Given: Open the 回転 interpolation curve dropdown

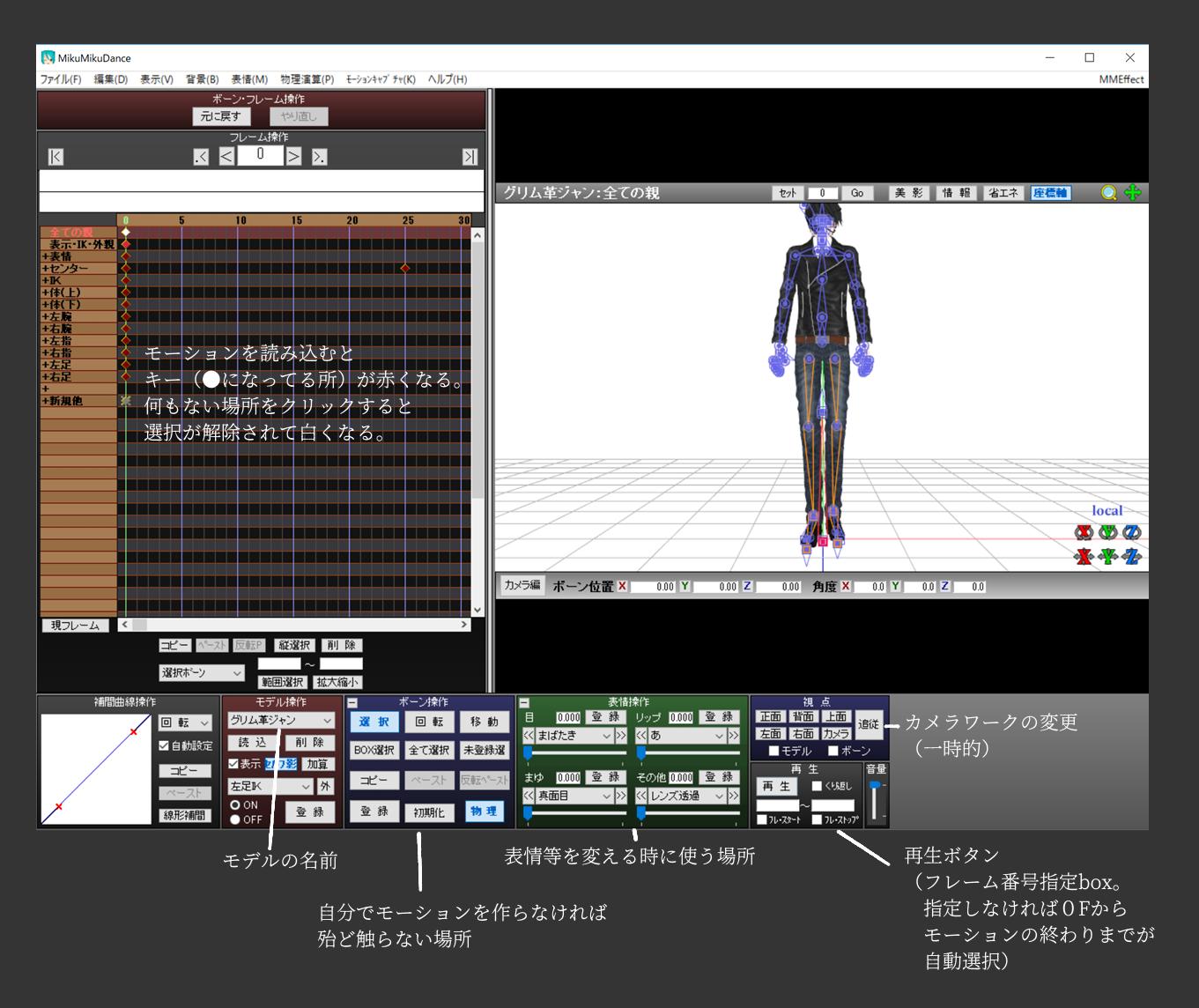Looking at the screenshot, I should [x=185, y=723].
